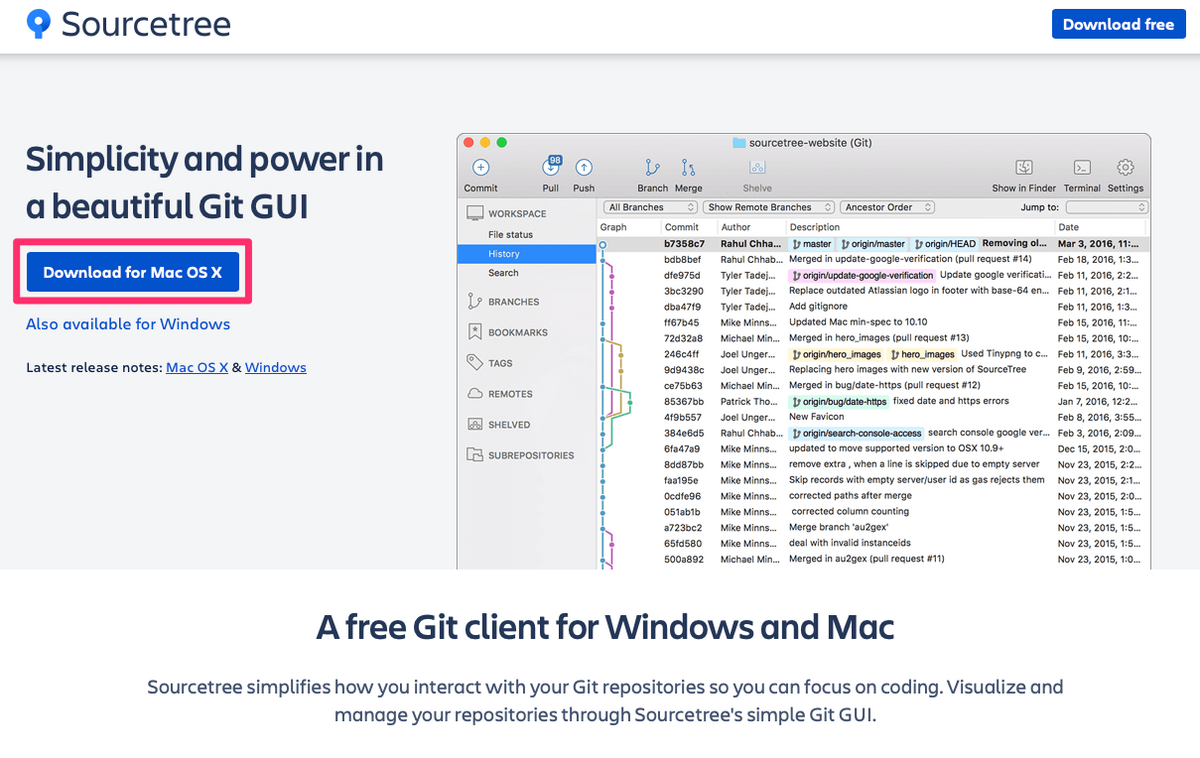Screen dimensions: 1200x758
Task: Open Terminal from the Sourcetree toolbar
Action: (1082, 168)
